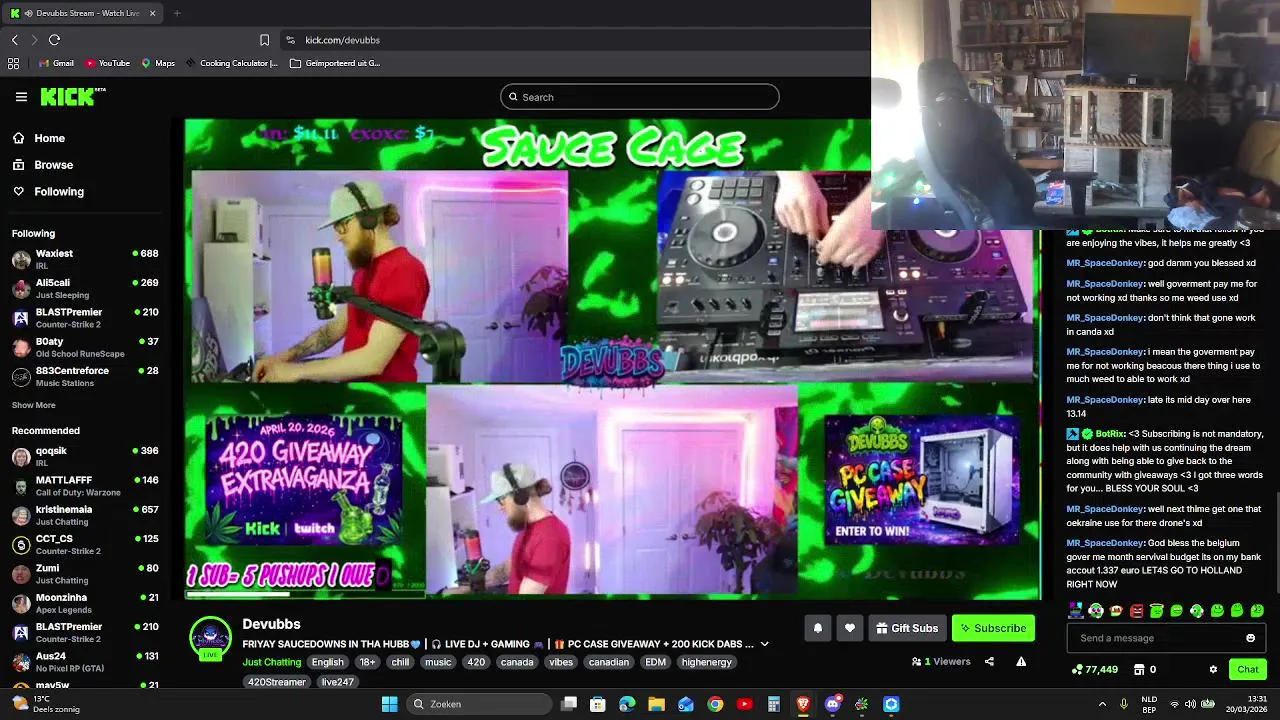The height and width of the screenshot is (720, 1280).
Task: Expand the stream title with the chevron
Action: pos(764,645)
